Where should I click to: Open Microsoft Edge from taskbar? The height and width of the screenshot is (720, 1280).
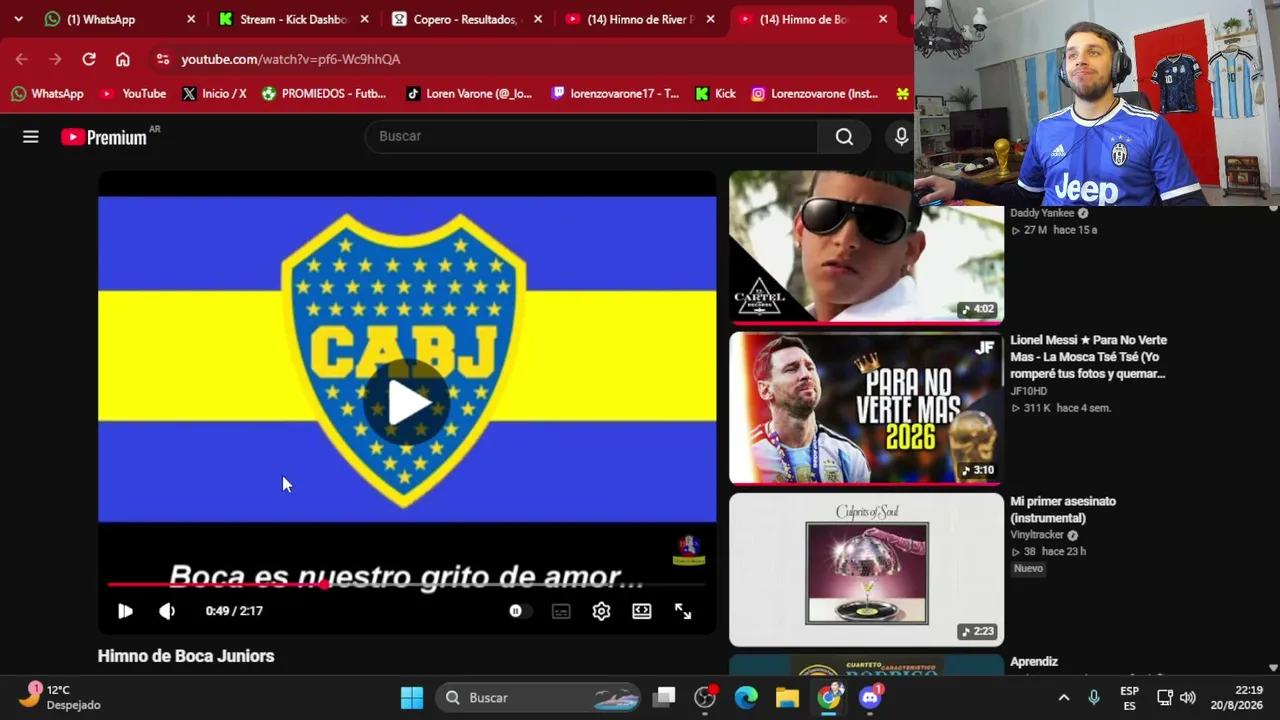pos(746,698)
